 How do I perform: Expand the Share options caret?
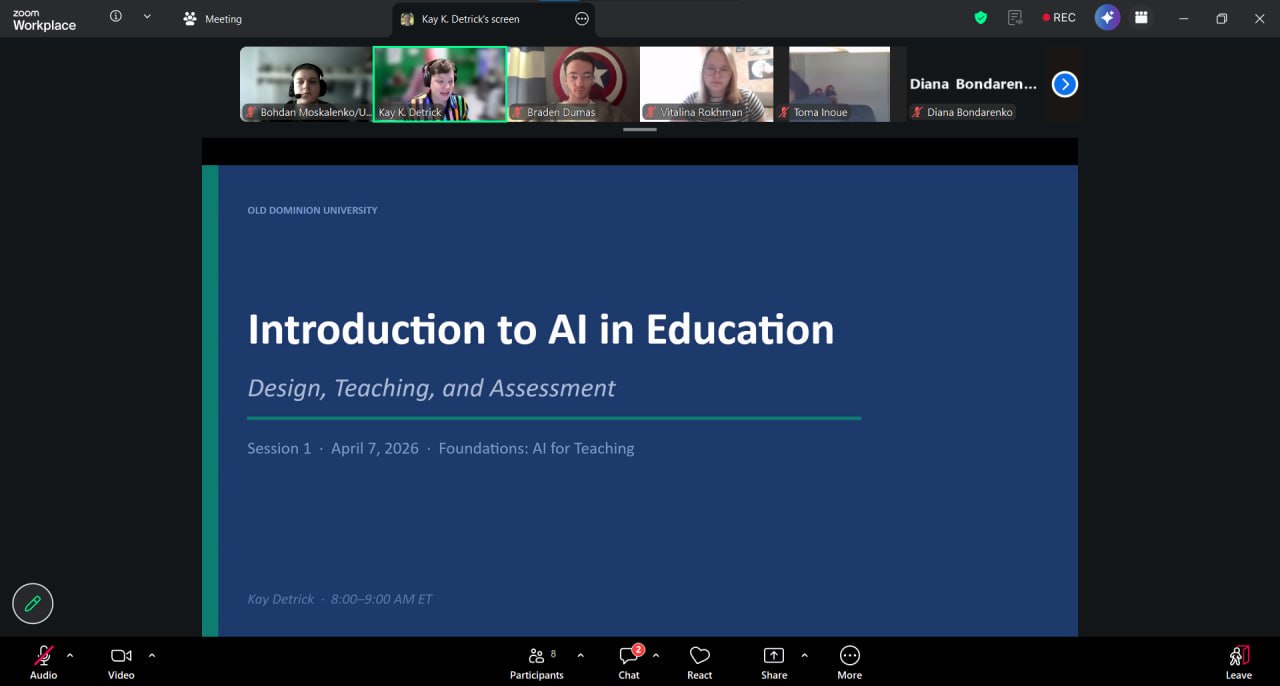[804, 655]
